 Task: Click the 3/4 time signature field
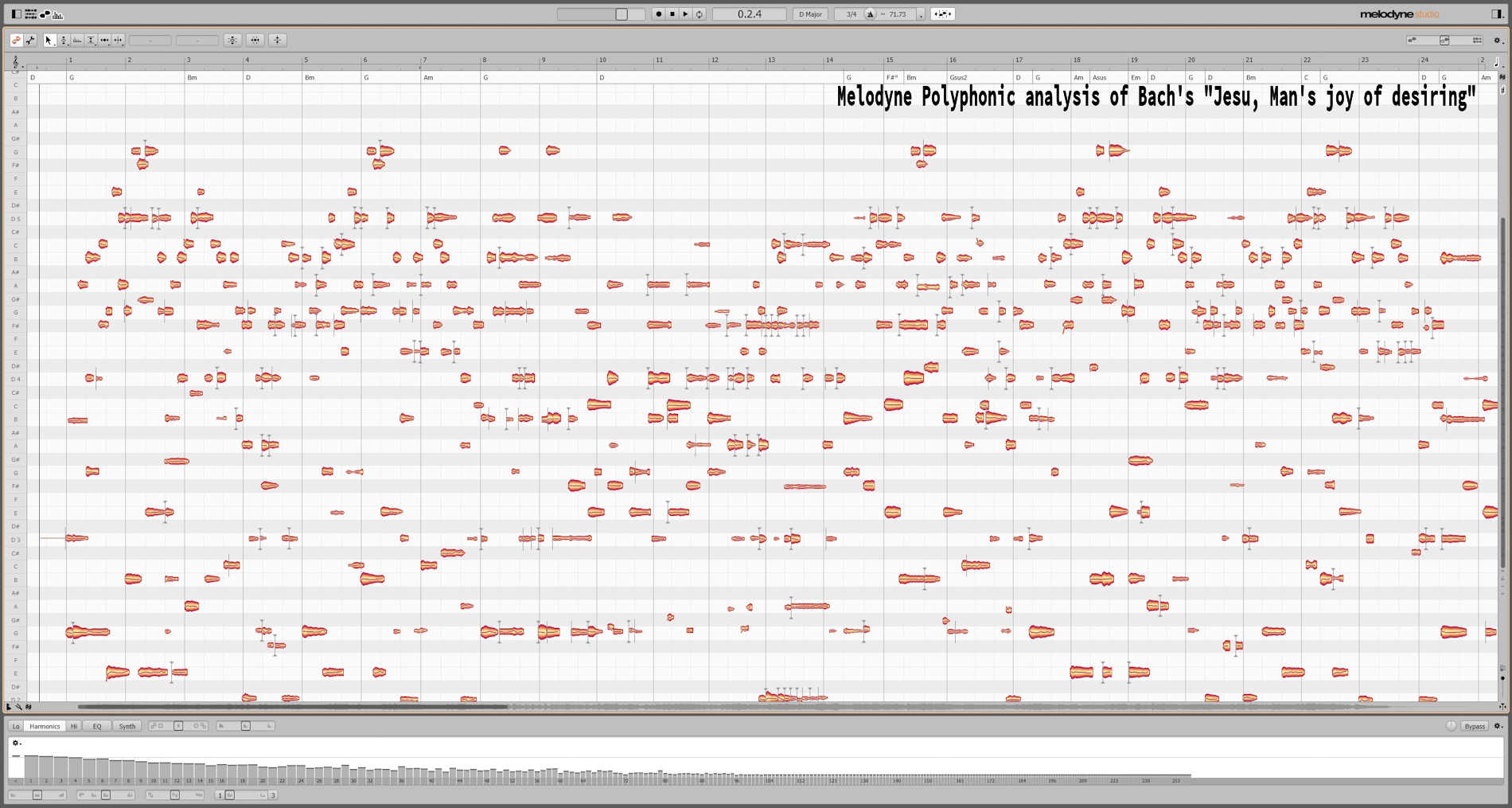(x=851, y=14)
